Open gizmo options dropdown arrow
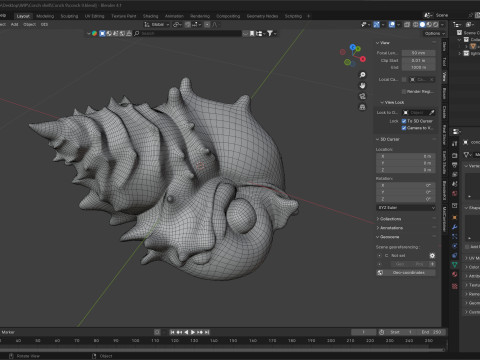The height and width of the screenshot is (360, 480). (383, 25)
